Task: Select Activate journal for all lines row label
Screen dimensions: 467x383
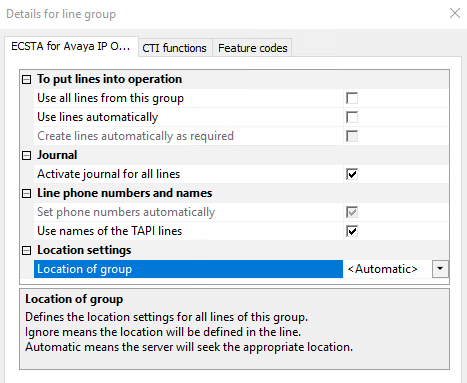Action: [108, 174]
